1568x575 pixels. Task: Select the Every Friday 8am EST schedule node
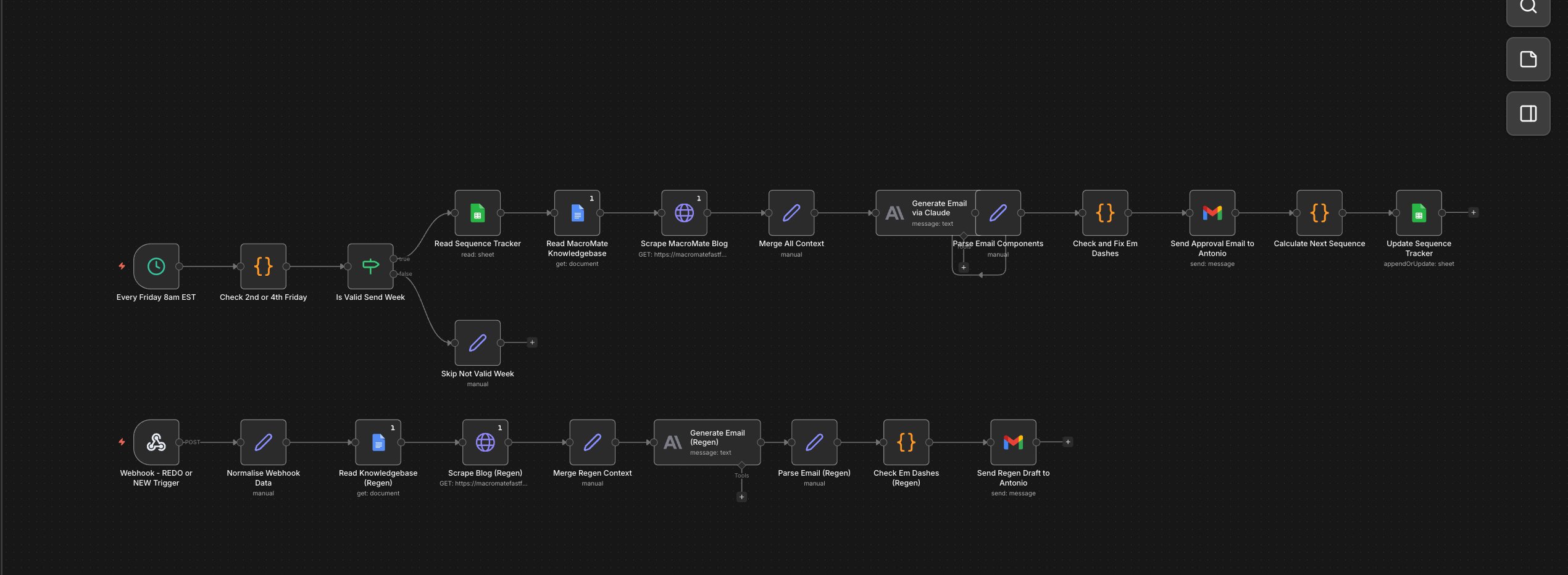[156, 267]
